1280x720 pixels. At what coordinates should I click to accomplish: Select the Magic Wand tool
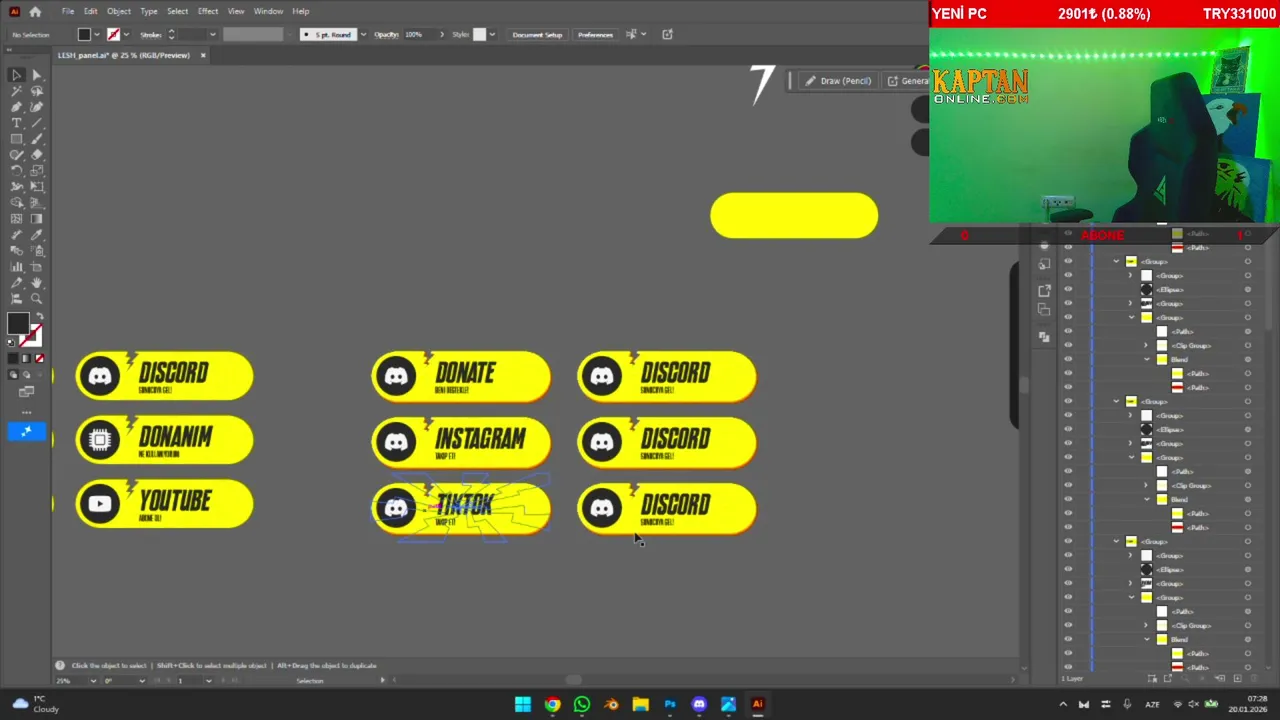(17, 91)
